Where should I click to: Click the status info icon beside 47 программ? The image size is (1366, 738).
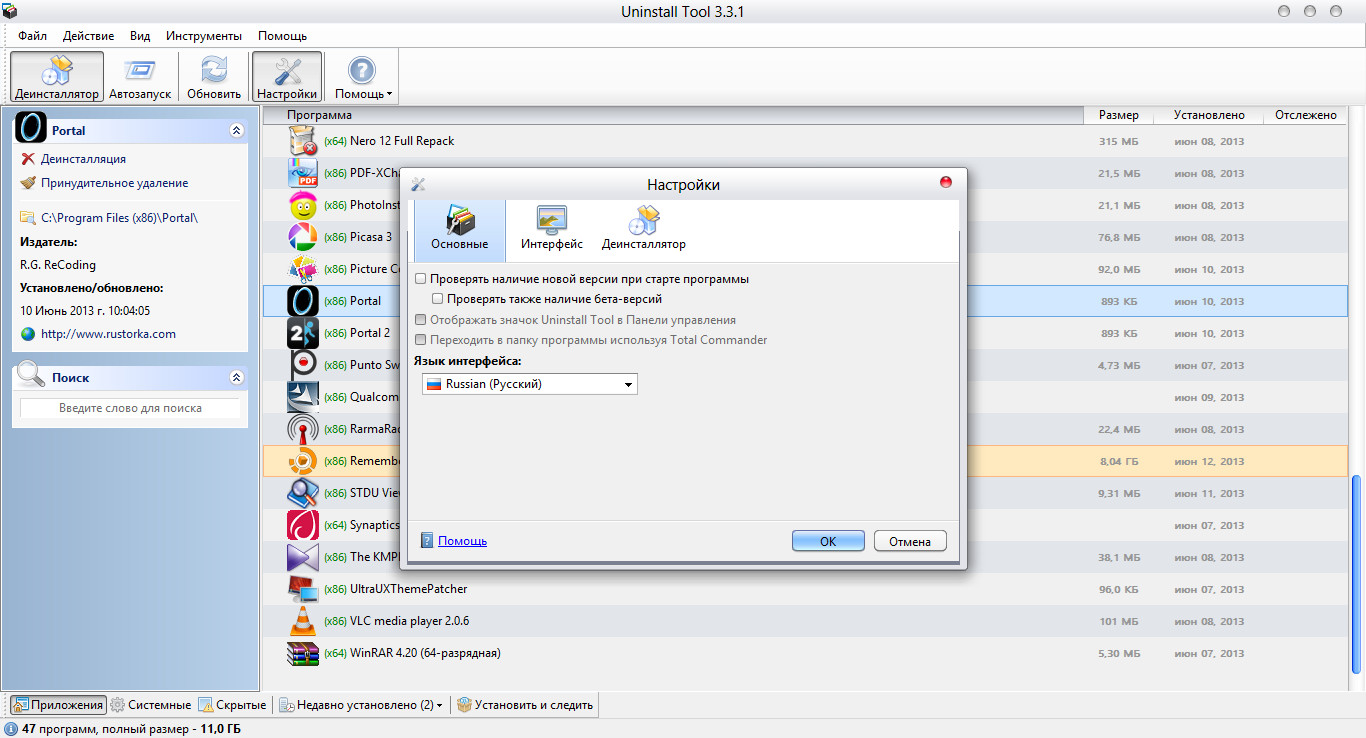11,729
